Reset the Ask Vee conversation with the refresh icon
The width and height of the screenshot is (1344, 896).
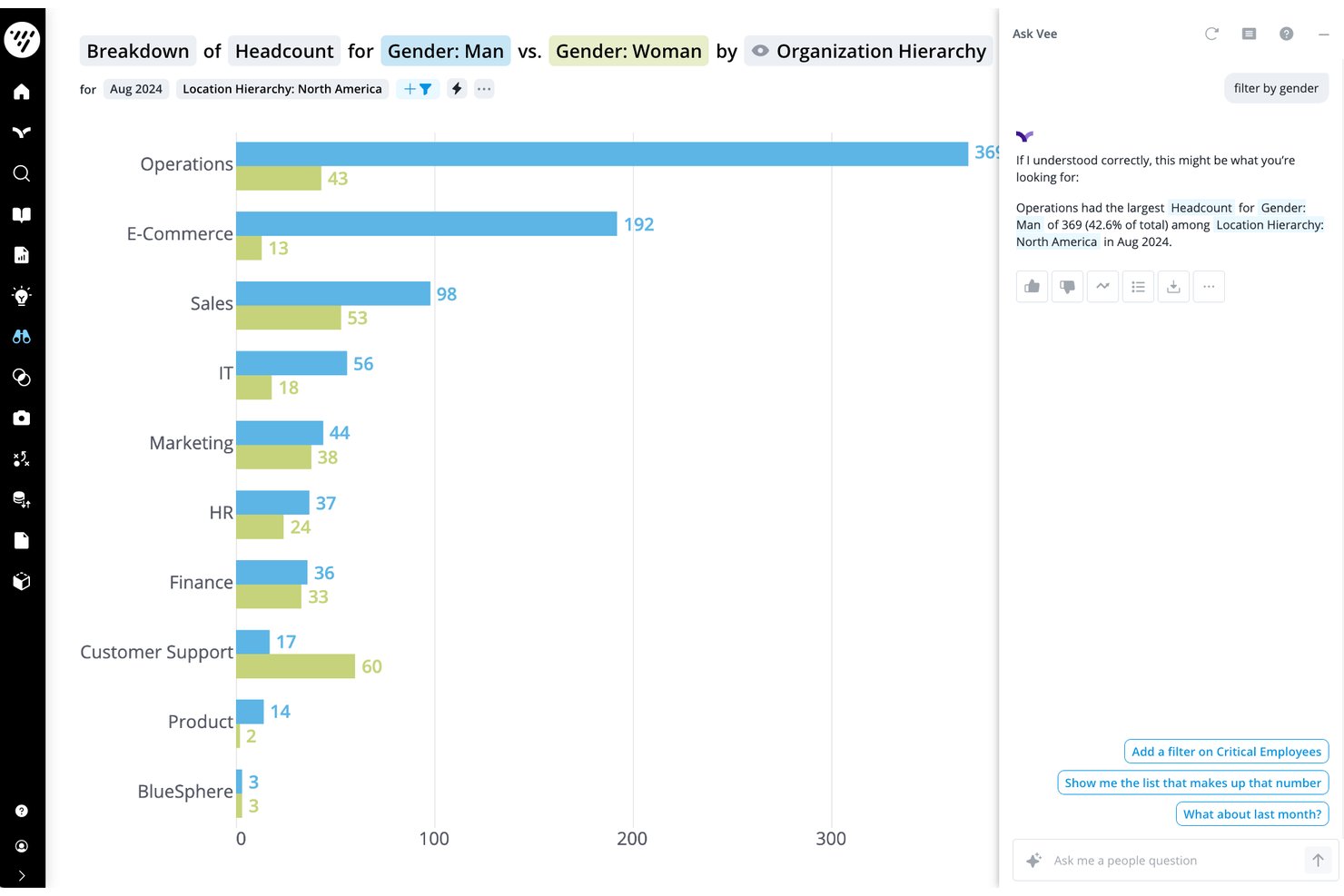click(1211, 34)
